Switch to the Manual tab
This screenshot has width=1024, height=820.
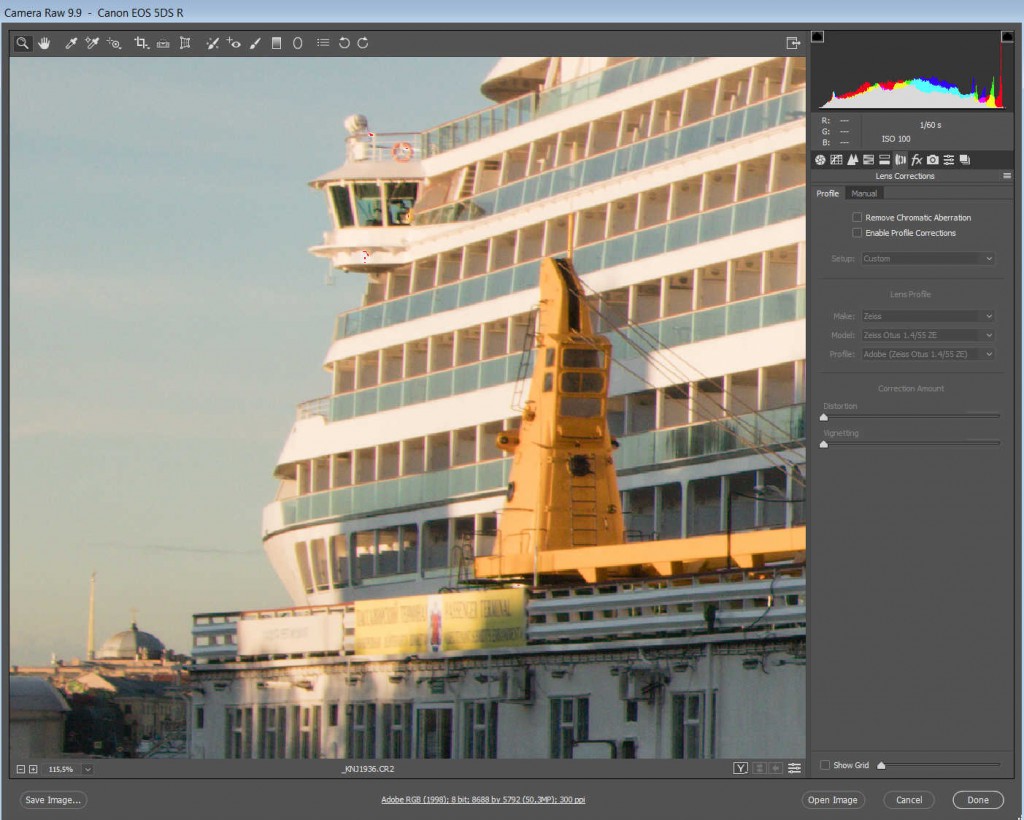click(x=864, y=193)
